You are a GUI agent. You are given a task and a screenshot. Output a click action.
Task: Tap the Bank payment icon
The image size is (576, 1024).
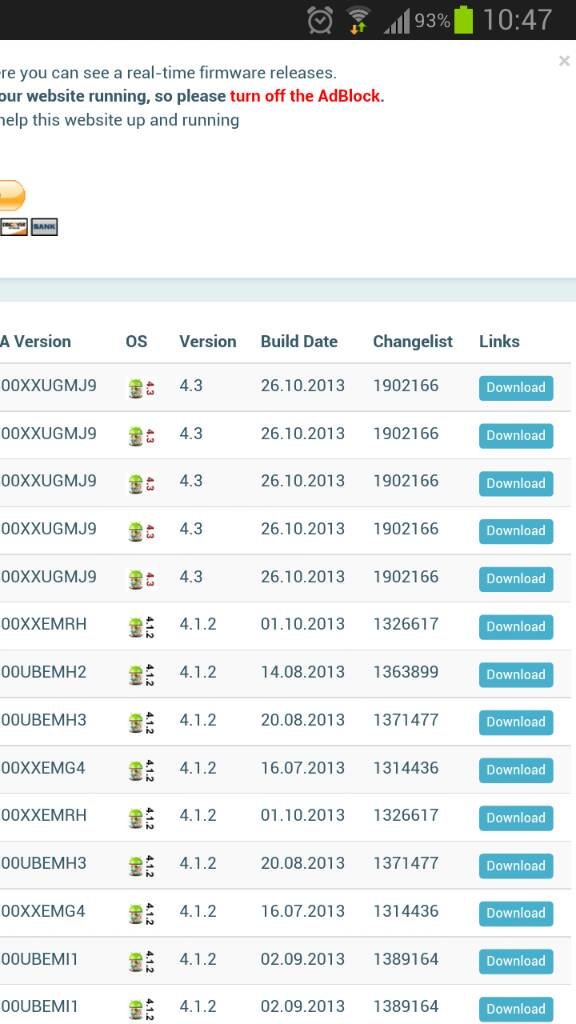[44, 227]
